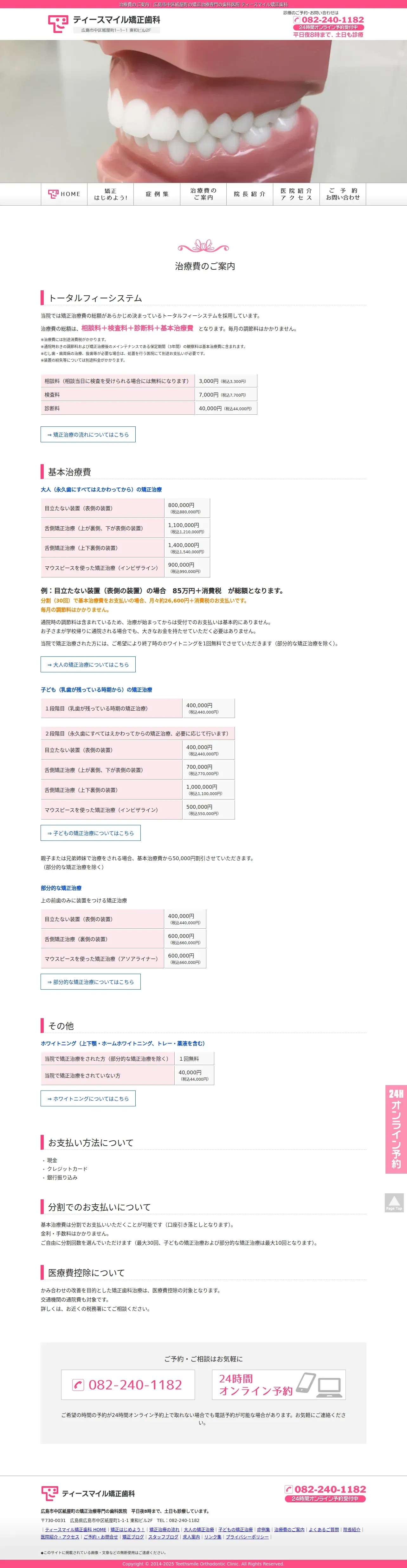Click footer link 矯正はじめよう！
This screenshot has height=1568, width=407.
point(128,1530)
